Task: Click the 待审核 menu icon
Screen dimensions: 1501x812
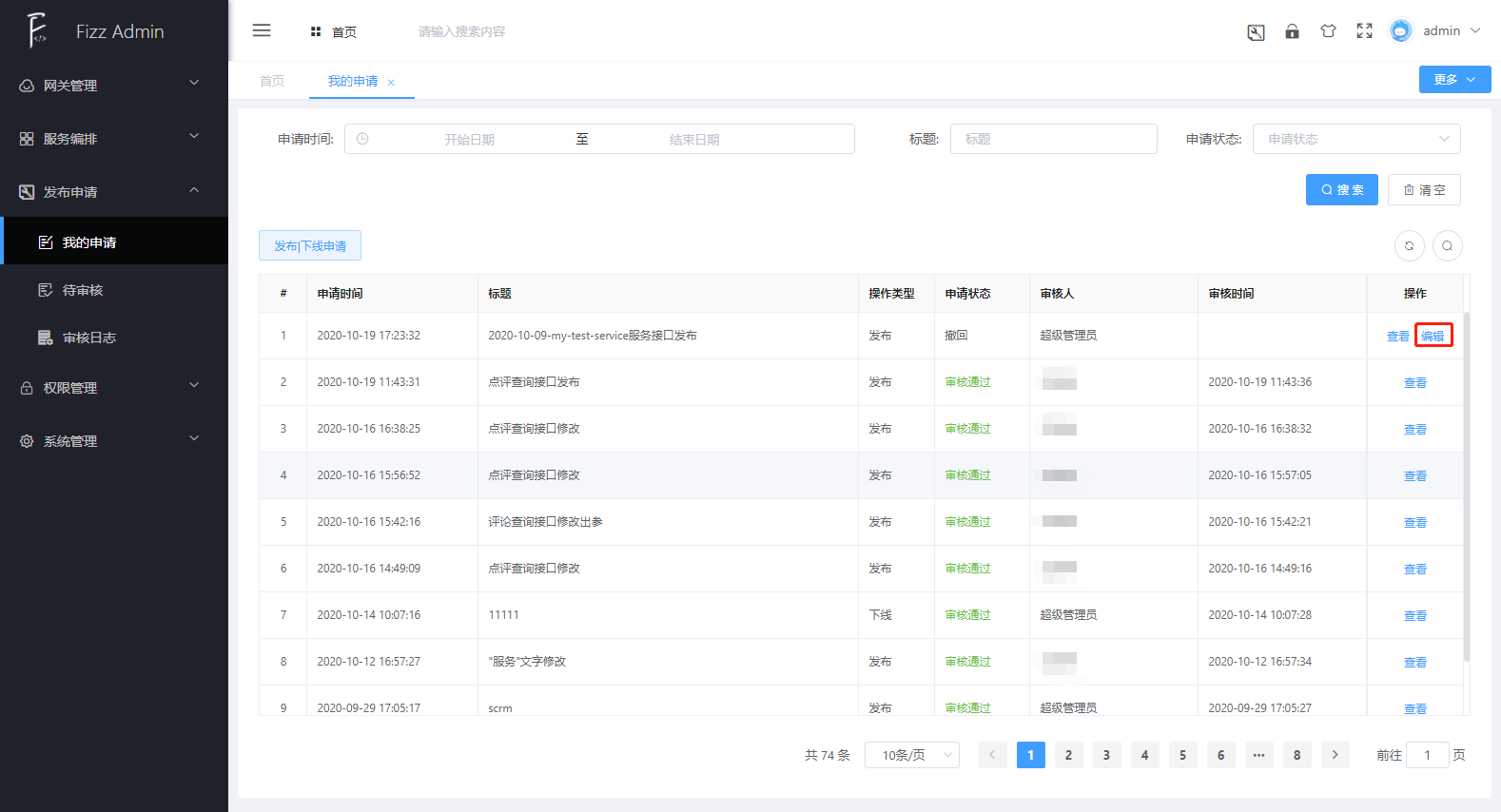Action: point(46,290)
